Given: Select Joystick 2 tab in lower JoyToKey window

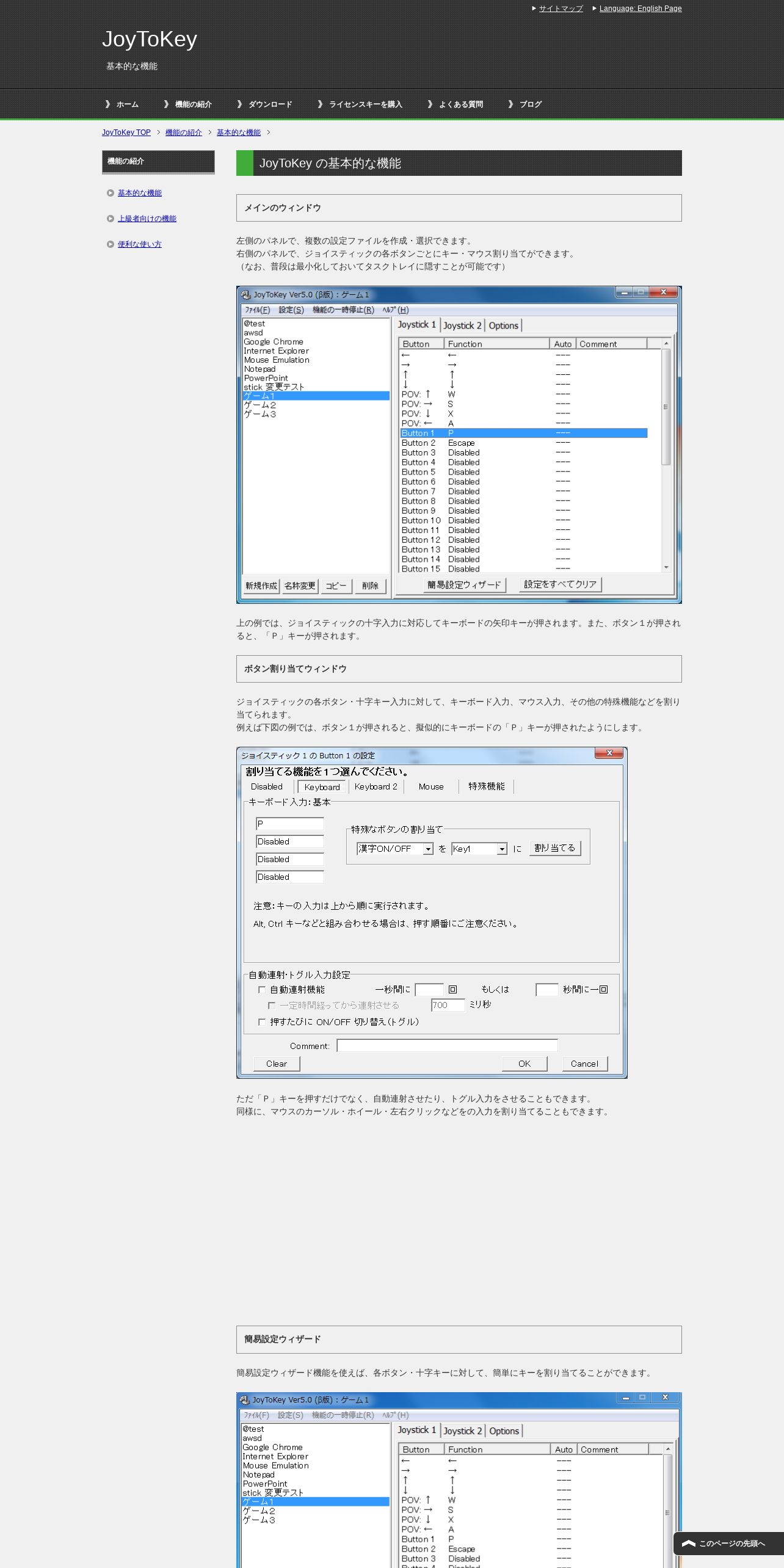Looking at the screenshot, I should (x=463, y=1431).
